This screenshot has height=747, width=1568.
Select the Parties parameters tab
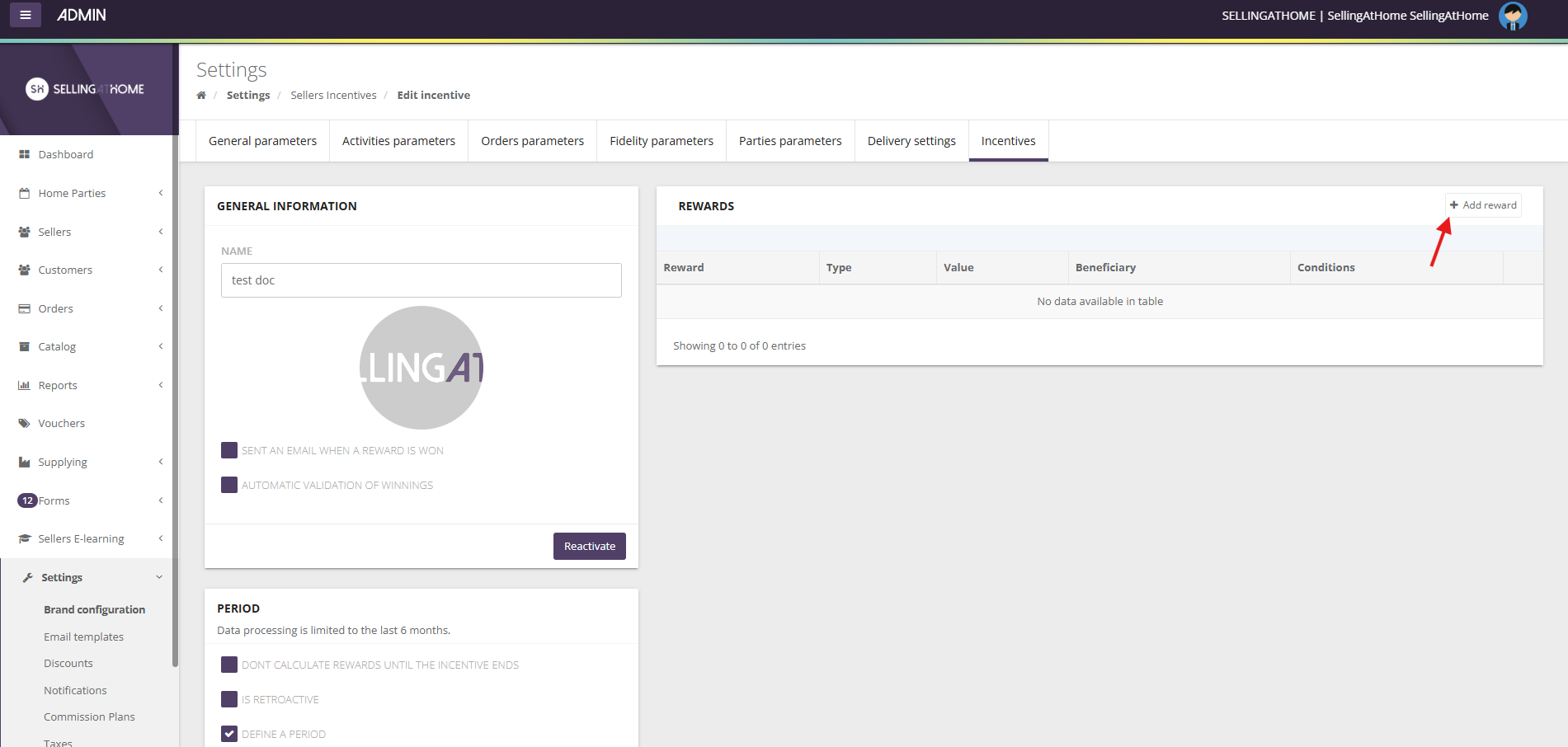(790, 141)
